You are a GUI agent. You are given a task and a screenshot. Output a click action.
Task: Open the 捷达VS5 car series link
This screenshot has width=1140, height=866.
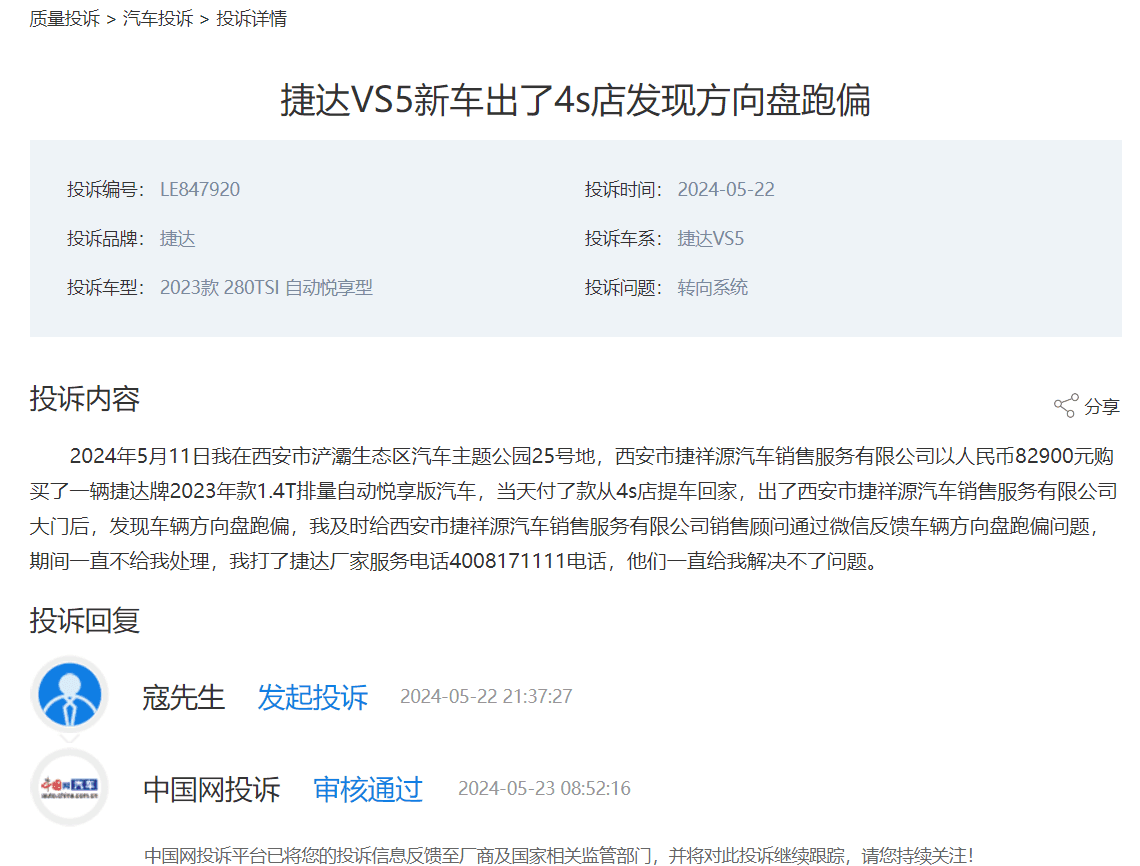(710, 238)
